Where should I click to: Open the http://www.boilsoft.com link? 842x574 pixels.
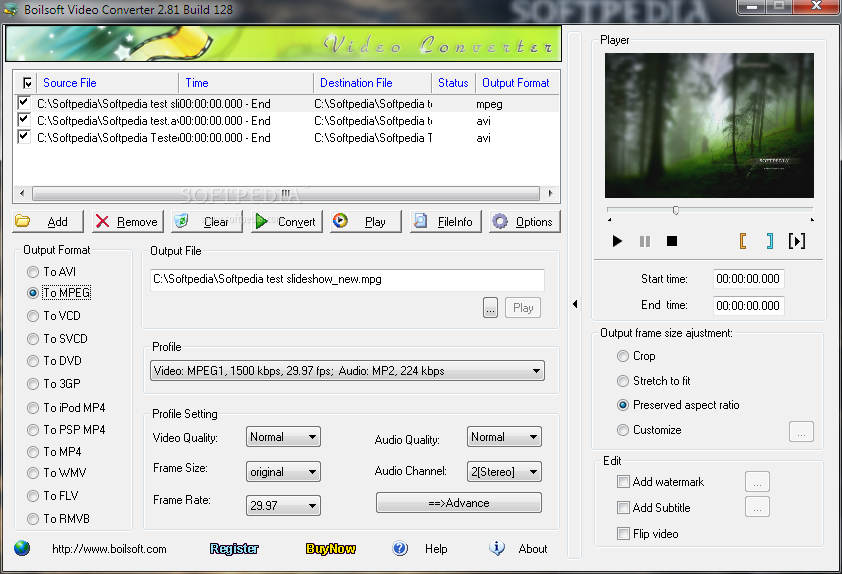[x=109, y=549]
